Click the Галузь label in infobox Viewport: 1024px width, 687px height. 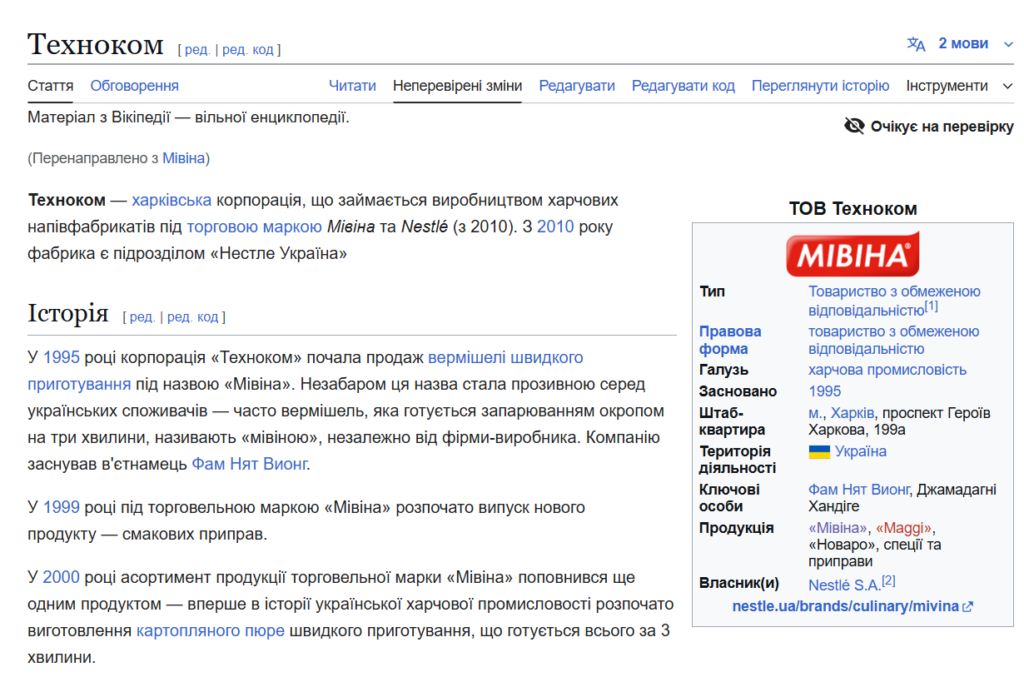(x=723, y=370)
